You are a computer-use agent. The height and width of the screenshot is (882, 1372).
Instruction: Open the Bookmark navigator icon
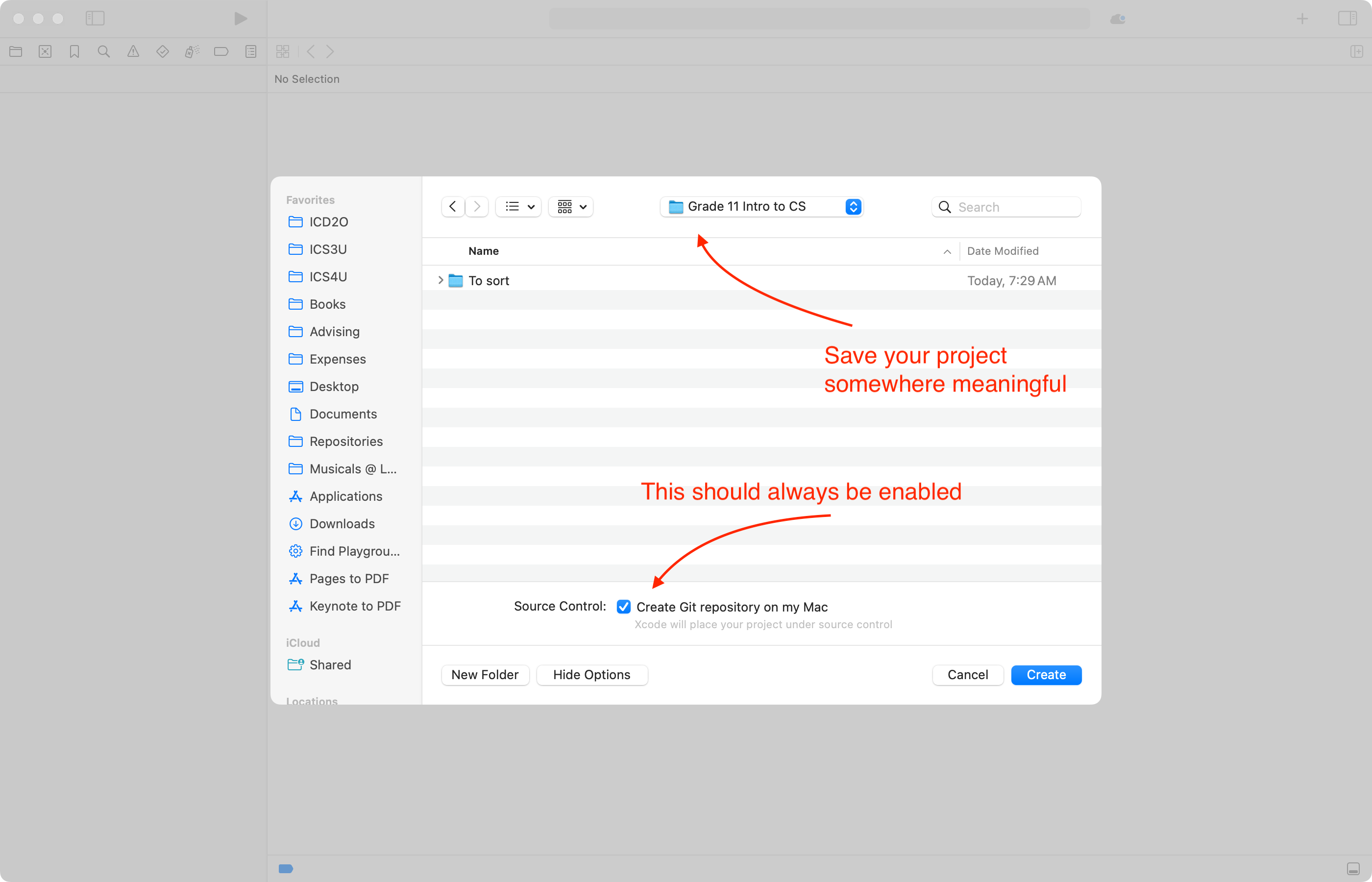point(74,51)
